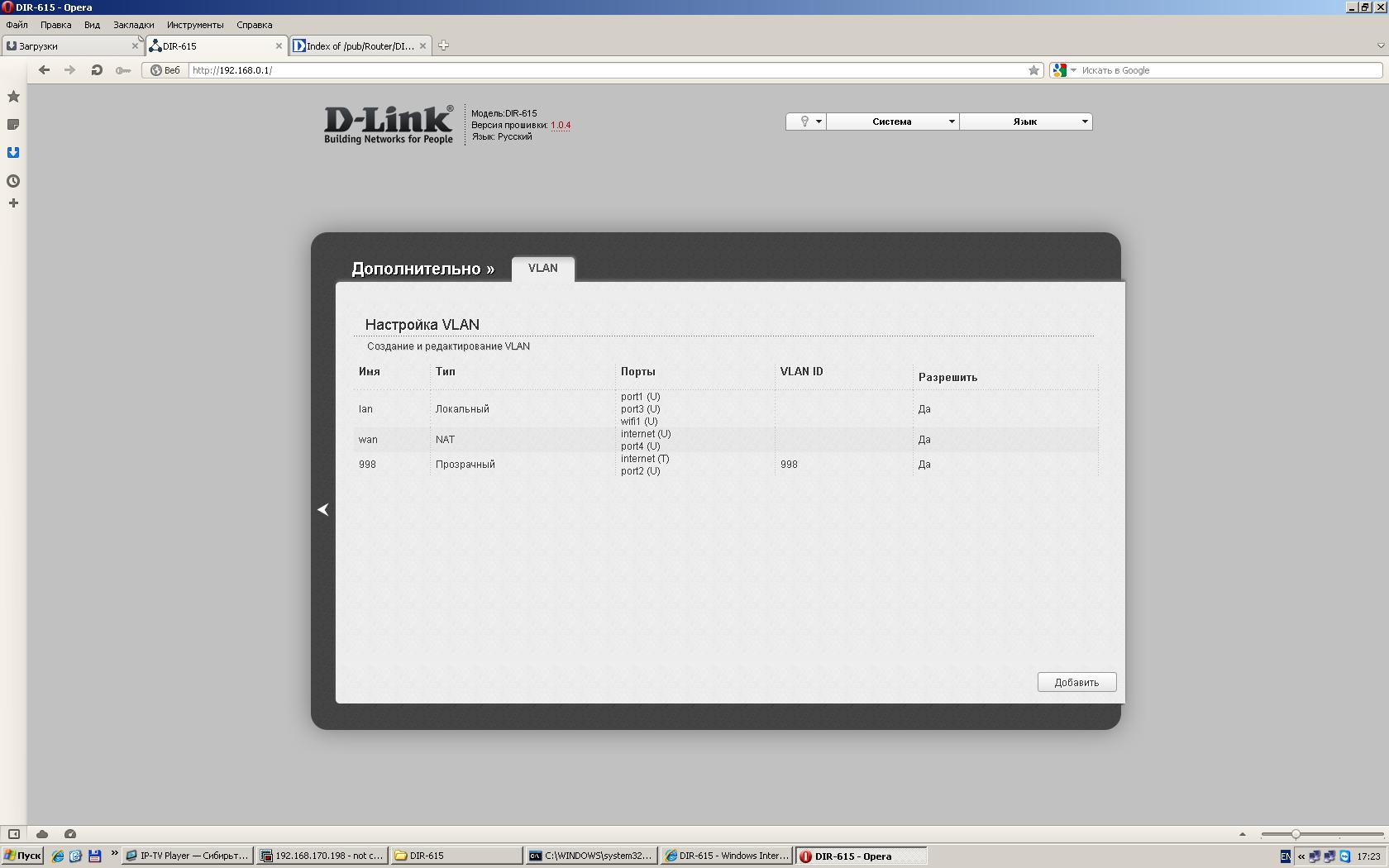
Task: Close the Index of /pub/Router tab
Action: pyautogui.click(x=423, y=46)
